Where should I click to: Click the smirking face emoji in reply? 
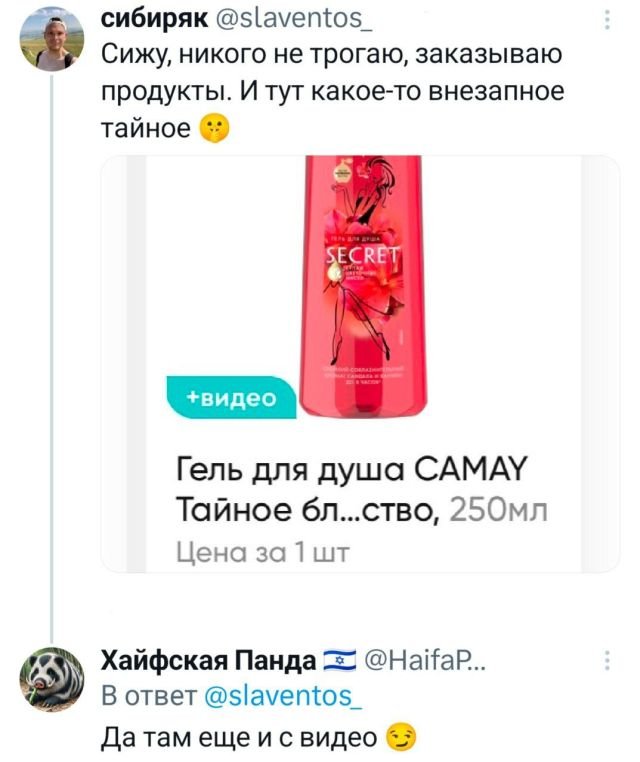pyautogui.click(x=400, y=737)
